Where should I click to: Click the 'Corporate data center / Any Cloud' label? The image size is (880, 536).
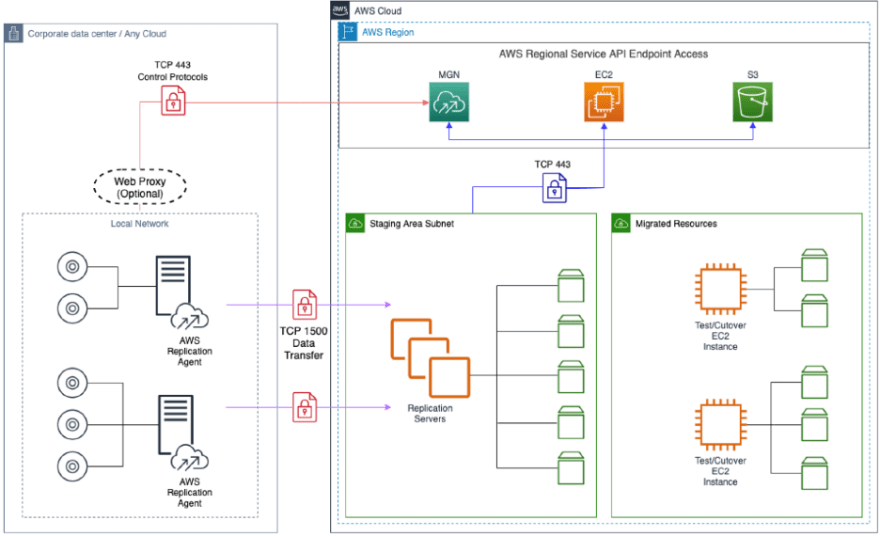click(x=97, y=34)
